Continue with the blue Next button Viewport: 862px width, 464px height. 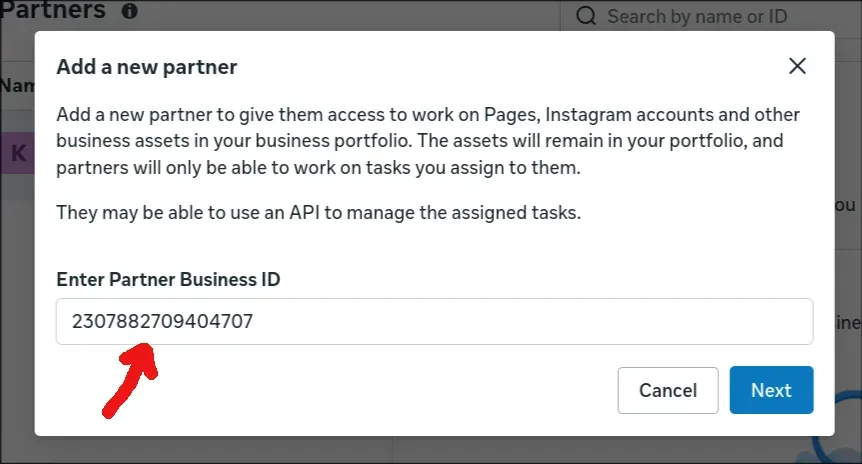coord(771,390)
